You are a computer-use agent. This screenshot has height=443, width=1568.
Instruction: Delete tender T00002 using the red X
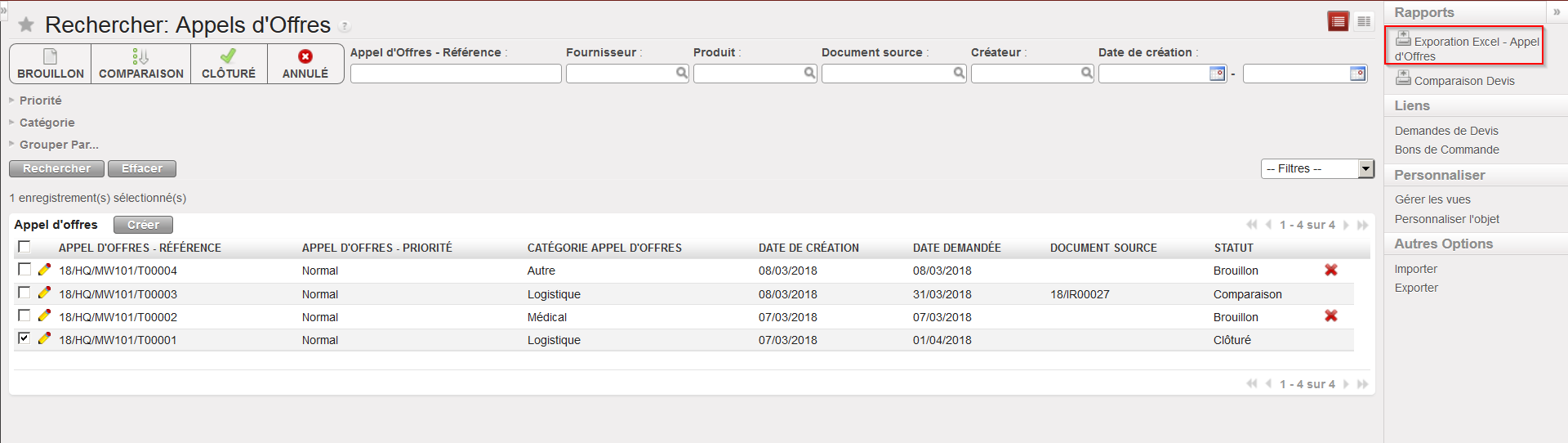1330,316
